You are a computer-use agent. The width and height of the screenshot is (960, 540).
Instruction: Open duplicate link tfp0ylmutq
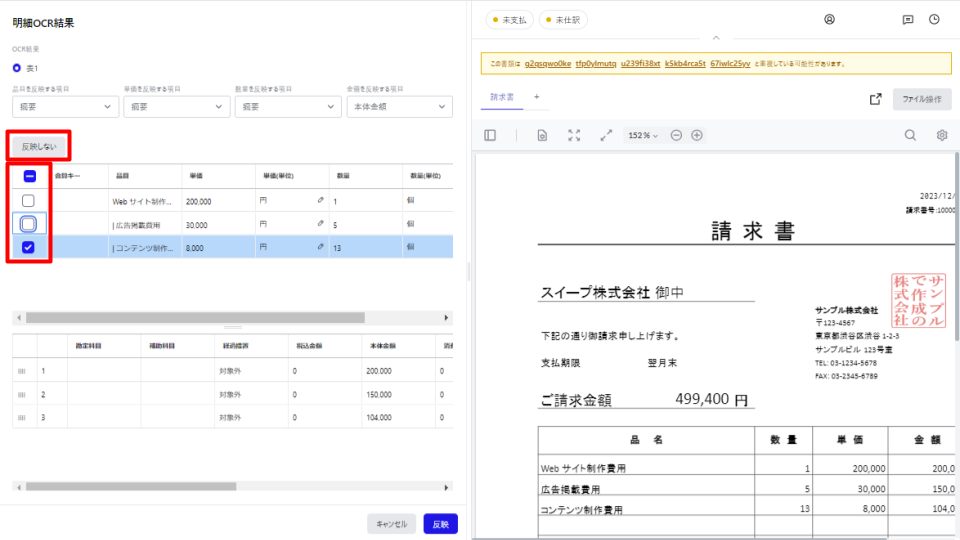coord(596,64)
